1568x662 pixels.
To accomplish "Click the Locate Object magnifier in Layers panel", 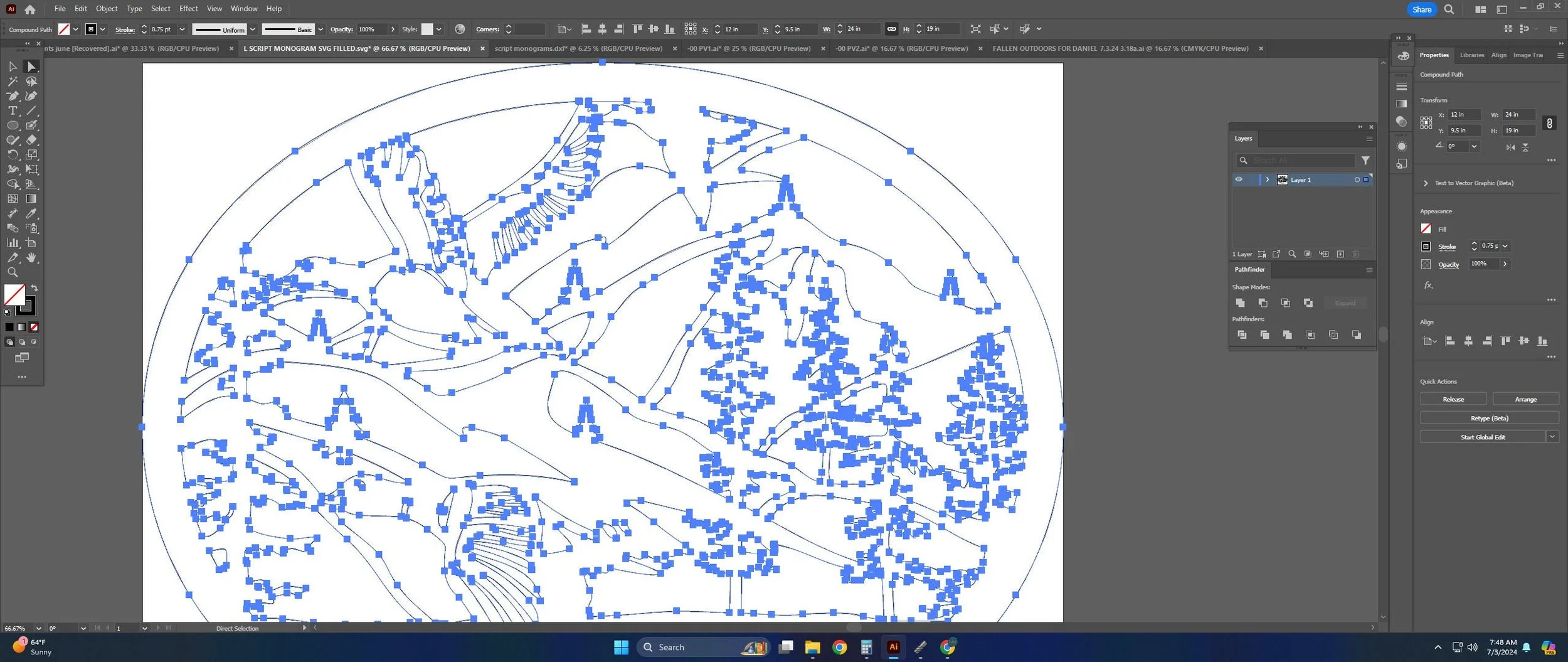I will [x=1292, y=254].
